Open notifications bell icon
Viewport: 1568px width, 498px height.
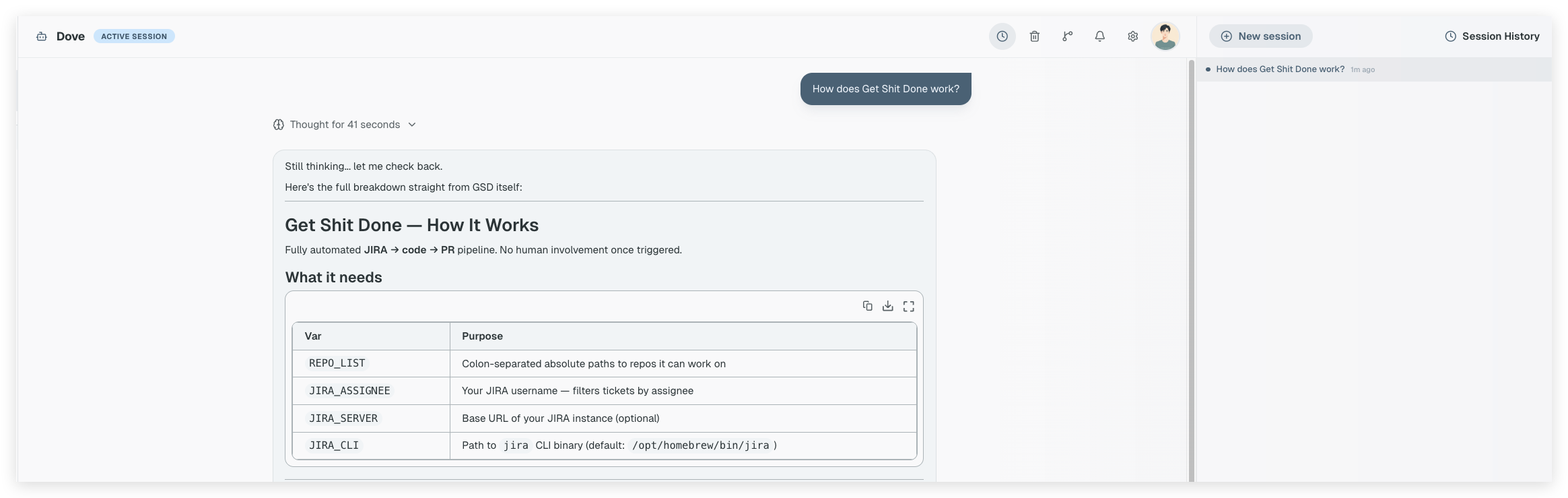[1099, 36]
